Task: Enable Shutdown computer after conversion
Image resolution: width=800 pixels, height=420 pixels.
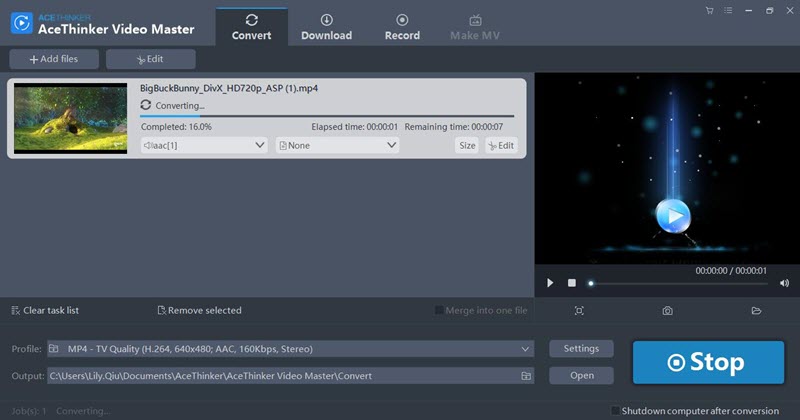Action: [614, 411]
